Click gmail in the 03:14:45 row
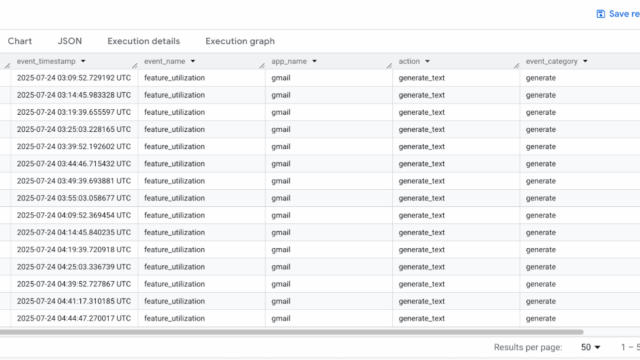The width and height of the screenshot is (640, 360). click(281, 95)
